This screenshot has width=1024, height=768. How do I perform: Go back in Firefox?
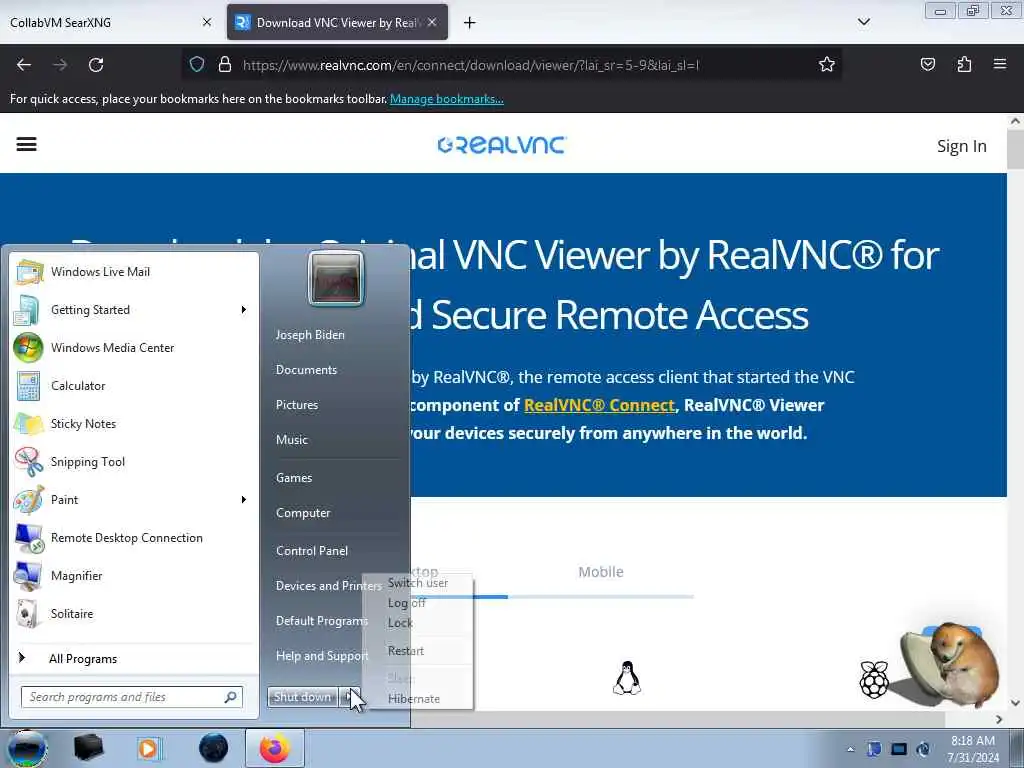24,65
